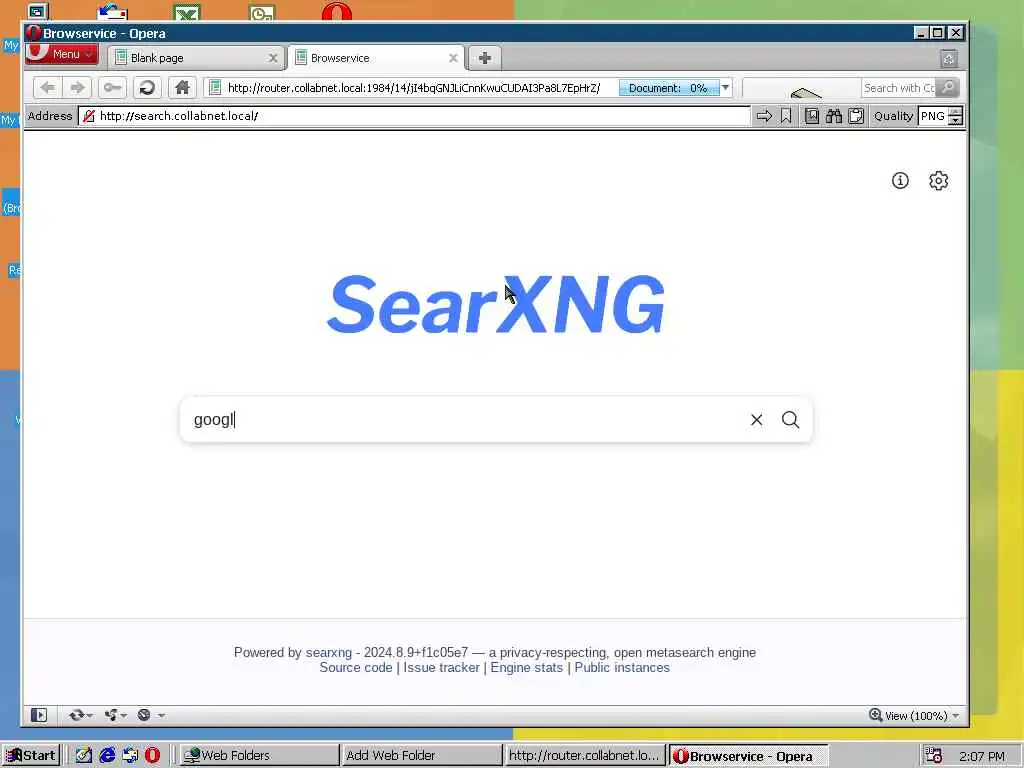The height and width of the screenshot is (768, 1024).
Task: Click the Outlook Express quick launch icon
Action: pos(130,756)
